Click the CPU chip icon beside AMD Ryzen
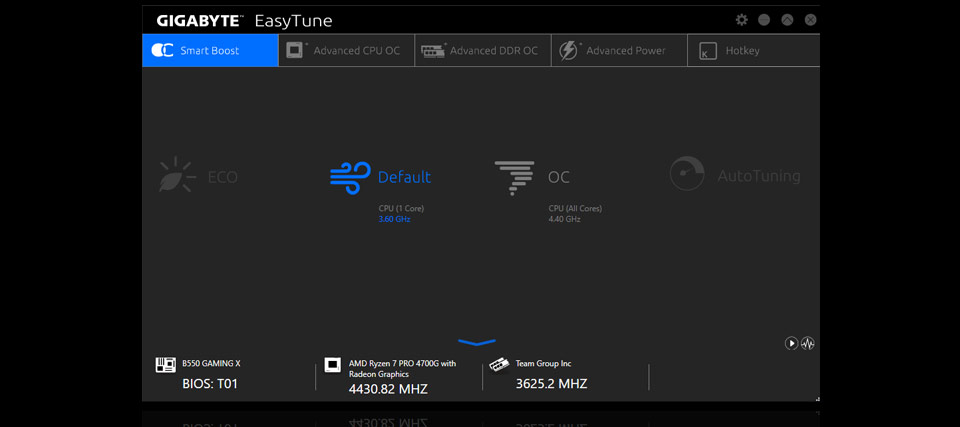 (x=332, y=365)
